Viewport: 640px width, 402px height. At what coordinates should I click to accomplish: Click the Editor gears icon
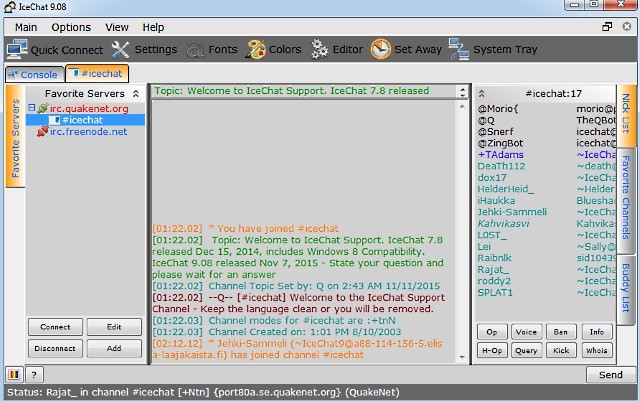coord(319,49)
